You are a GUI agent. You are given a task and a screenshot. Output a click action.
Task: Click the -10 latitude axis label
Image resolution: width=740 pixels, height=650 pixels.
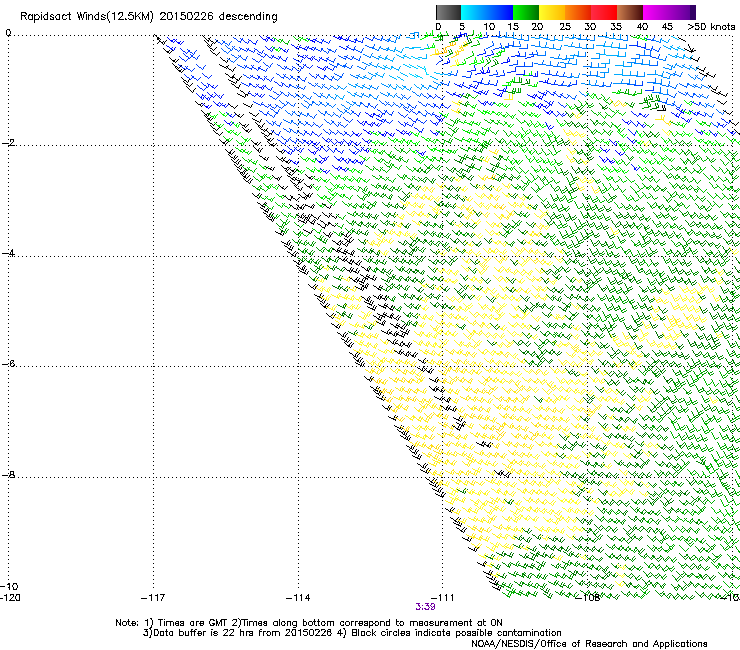click(x=10, y=586)
